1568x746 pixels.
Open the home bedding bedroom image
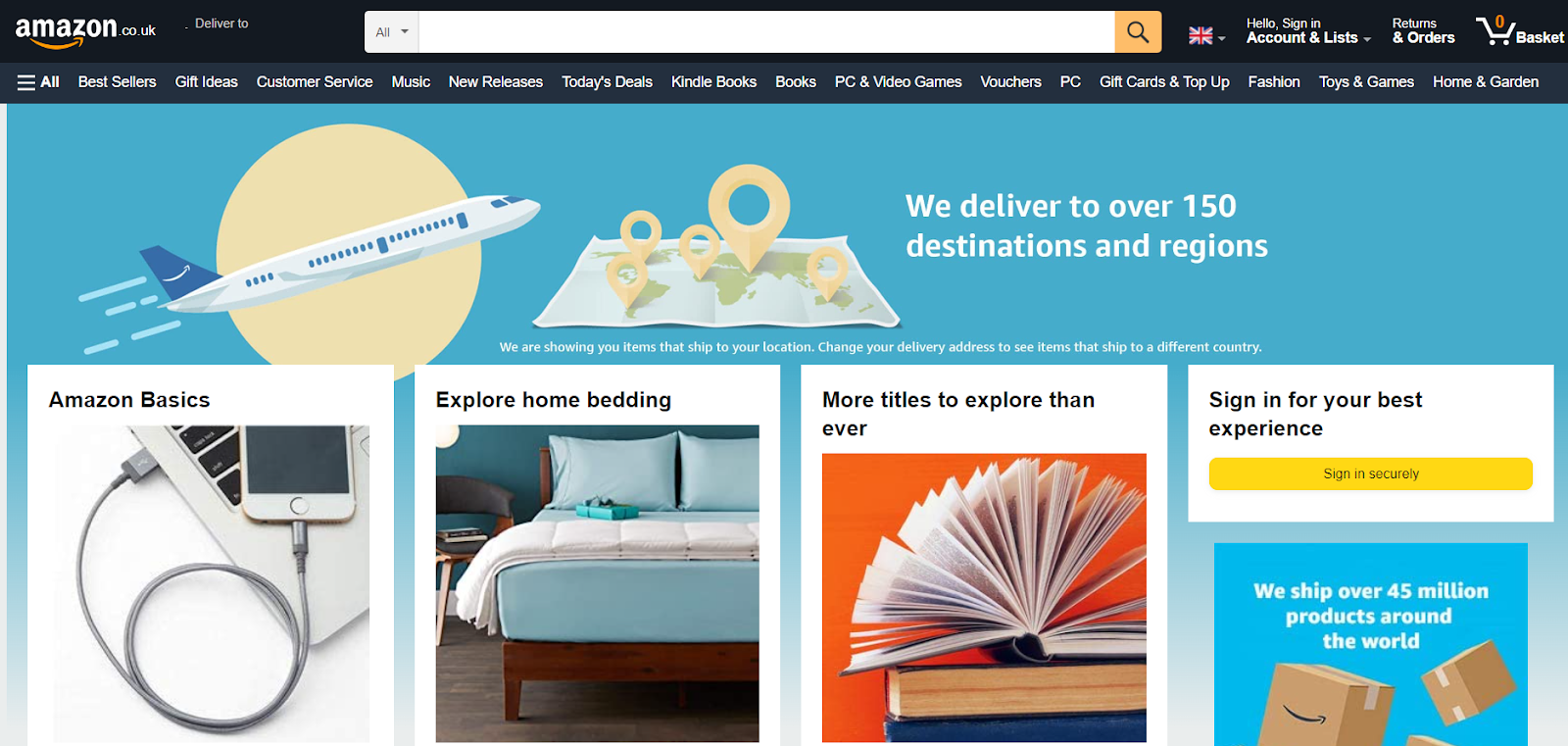(598, 583)
